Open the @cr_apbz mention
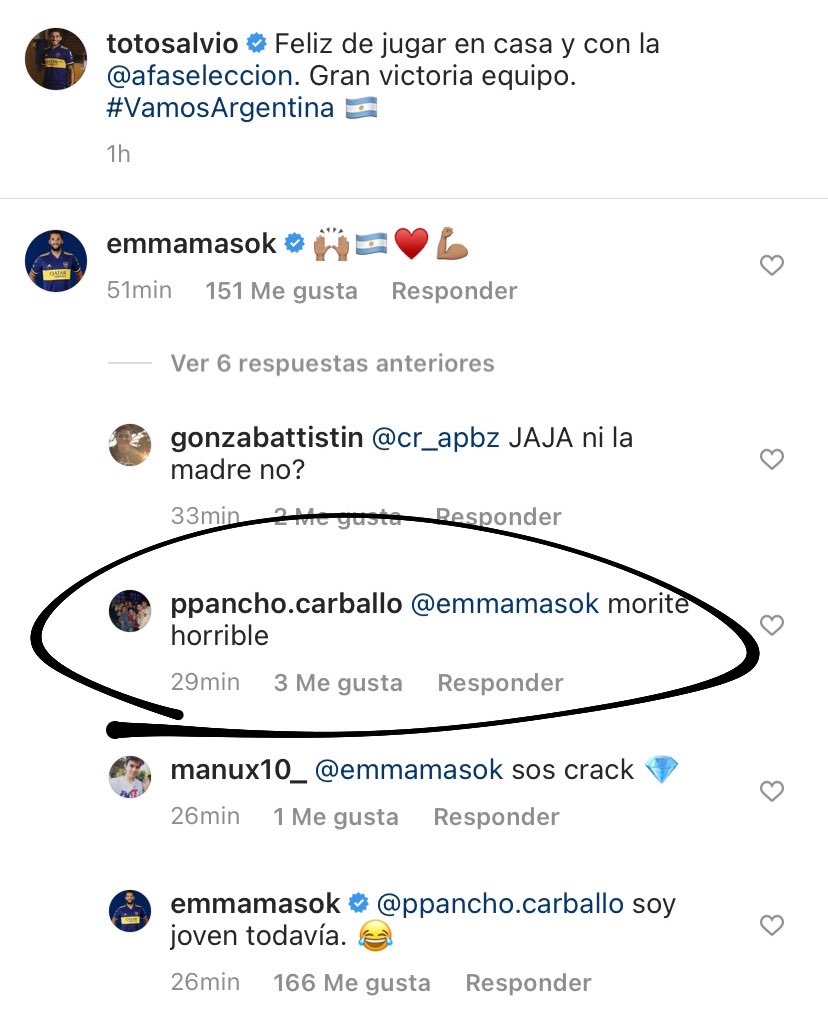 click(x=435, y=438)
